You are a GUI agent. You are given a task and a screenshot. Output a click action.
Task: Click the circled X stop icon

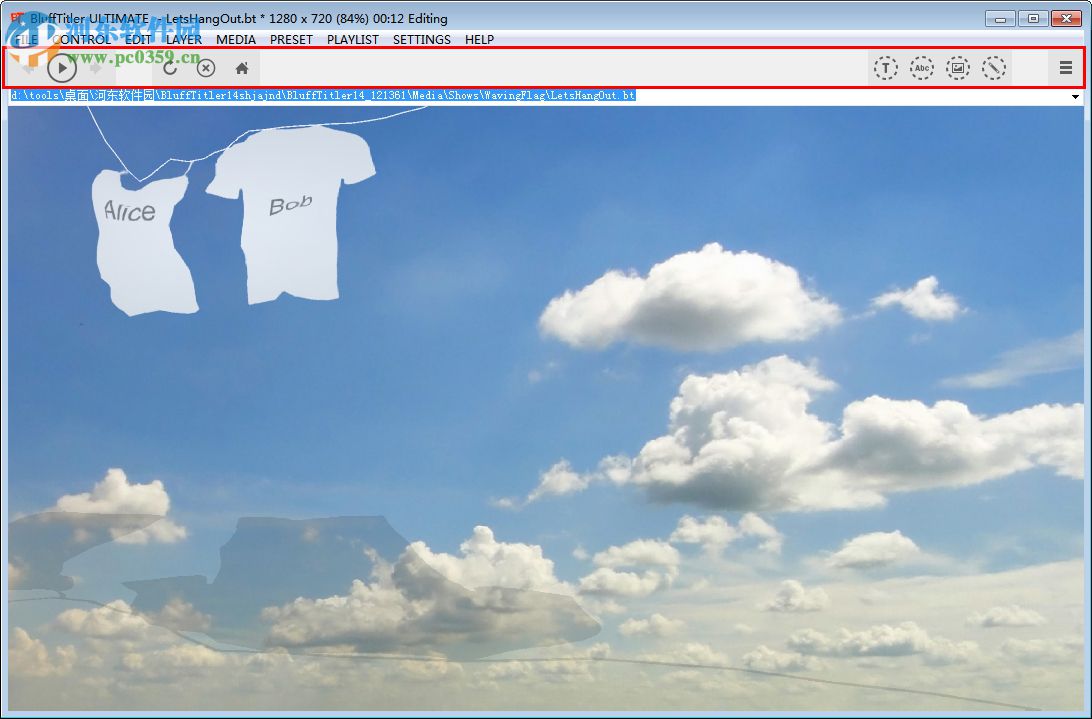(x=205, y=68)
